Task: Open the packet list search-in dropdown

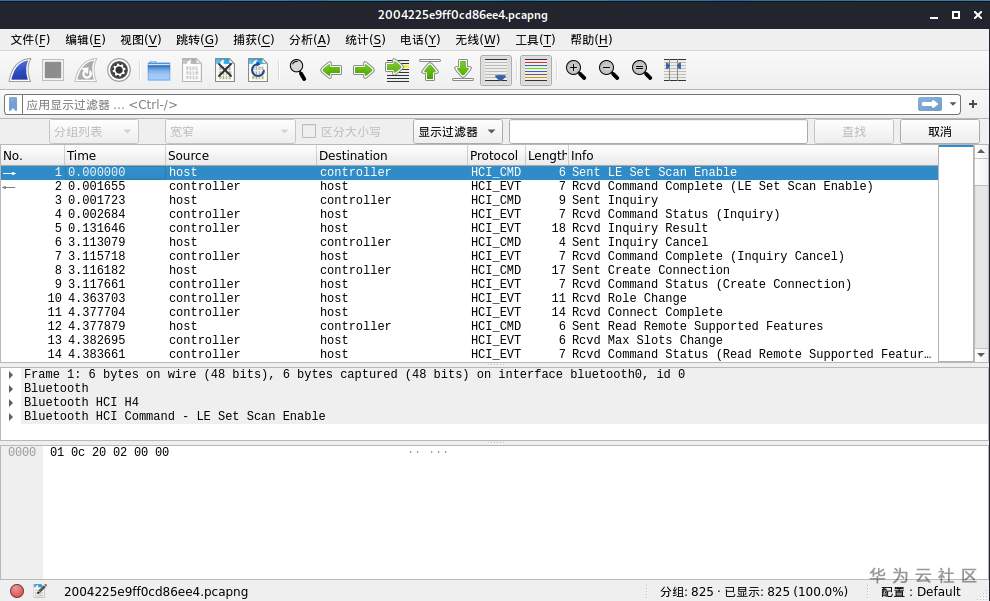Action: [93, 131]
